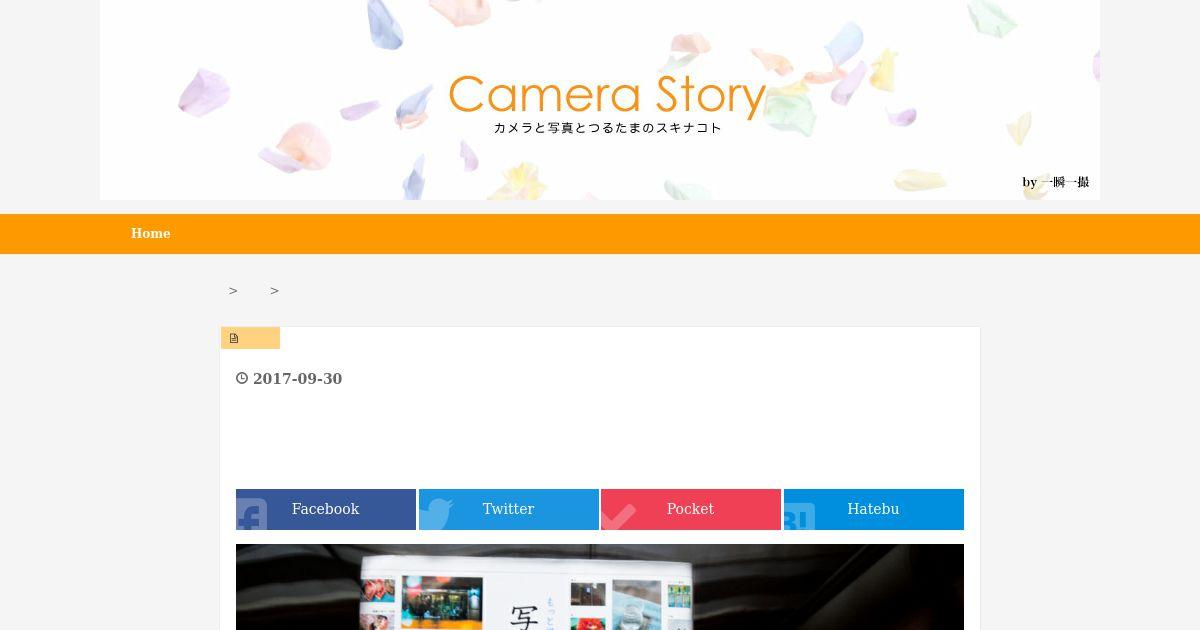The width and height of the screenshot is (1200, 630).
Task: Click the date text 2017-09-30
Action: [297, 379]
